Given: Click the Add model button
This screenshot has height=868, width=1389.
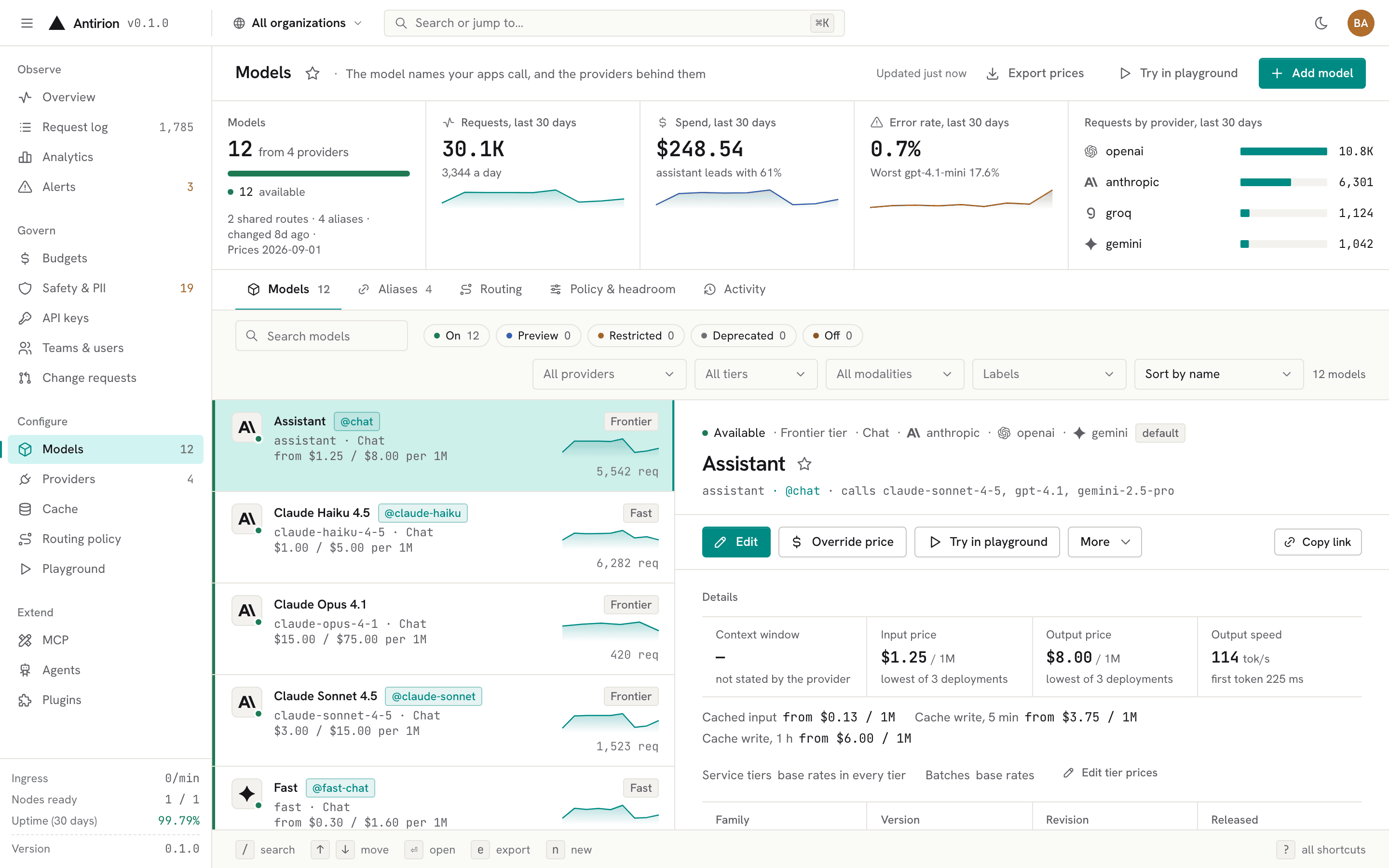Looking at the screenshot, I should 1311,73.
